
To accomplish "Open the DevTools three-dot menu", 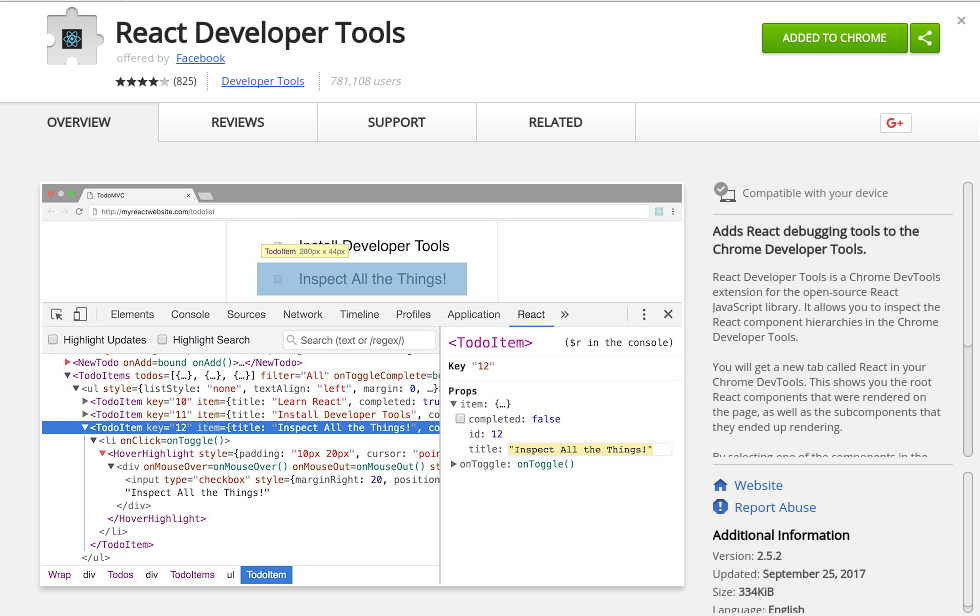I will pos(644,314).
